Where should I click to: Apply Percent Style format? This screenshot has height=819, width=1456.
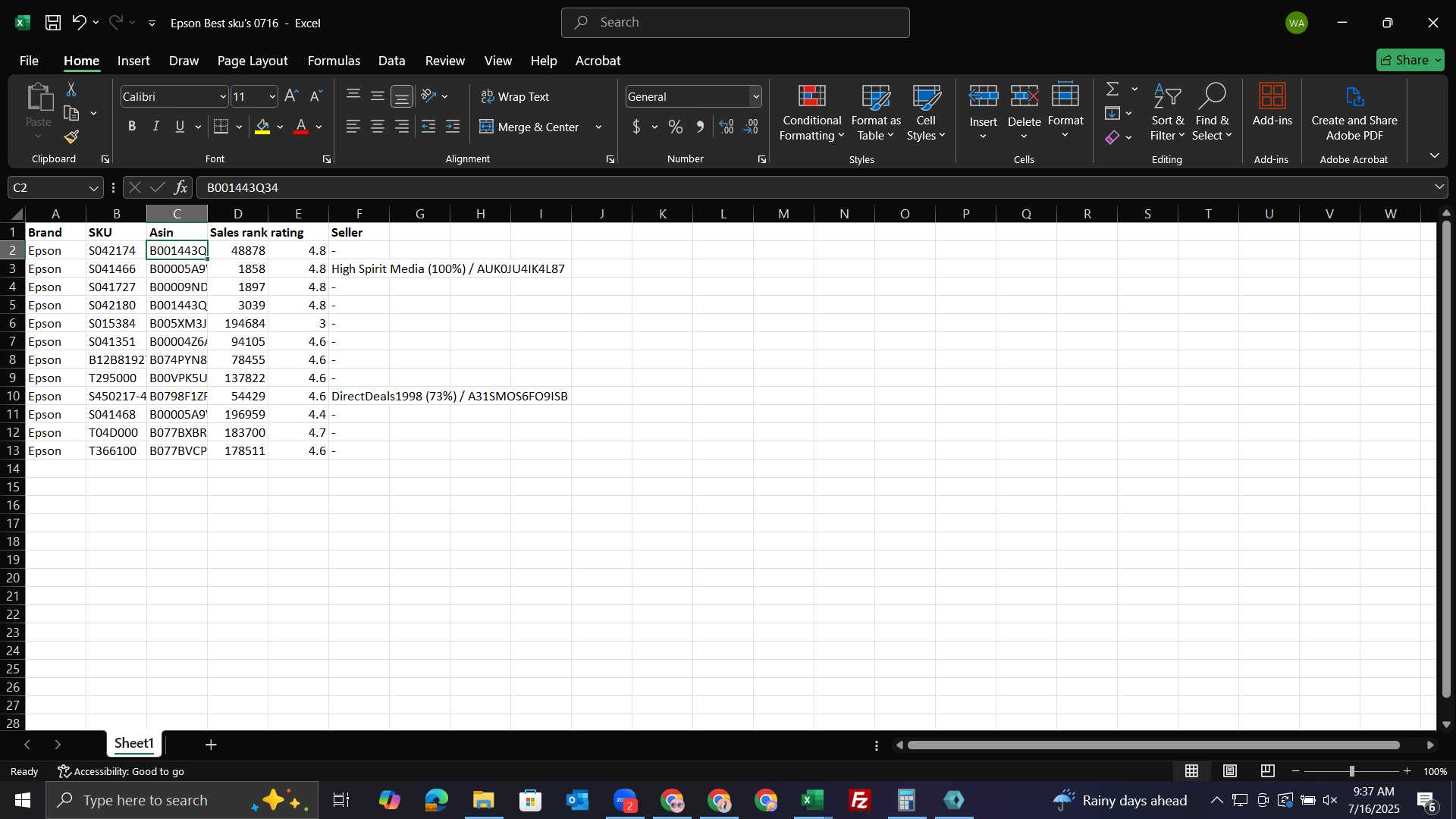coord(676,127)
